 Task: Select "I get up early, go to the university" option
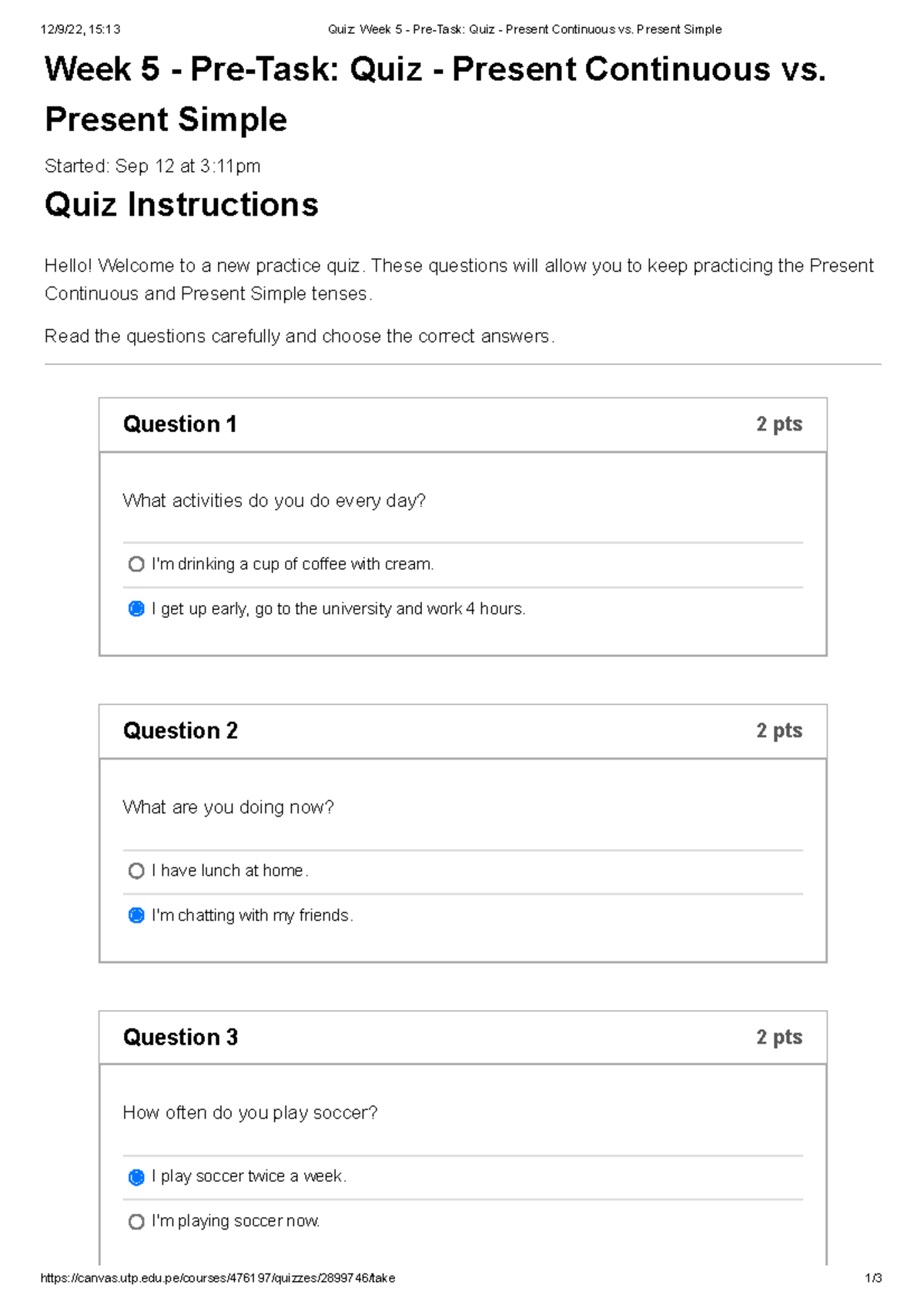[137, 609]
